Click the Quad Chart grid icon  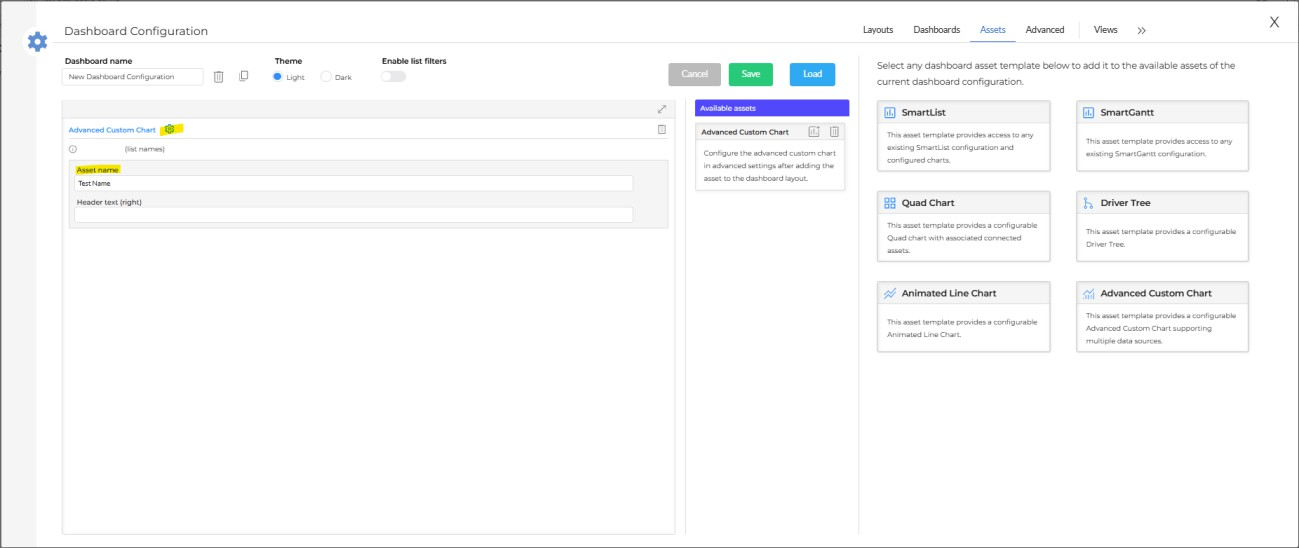point(890,203)
